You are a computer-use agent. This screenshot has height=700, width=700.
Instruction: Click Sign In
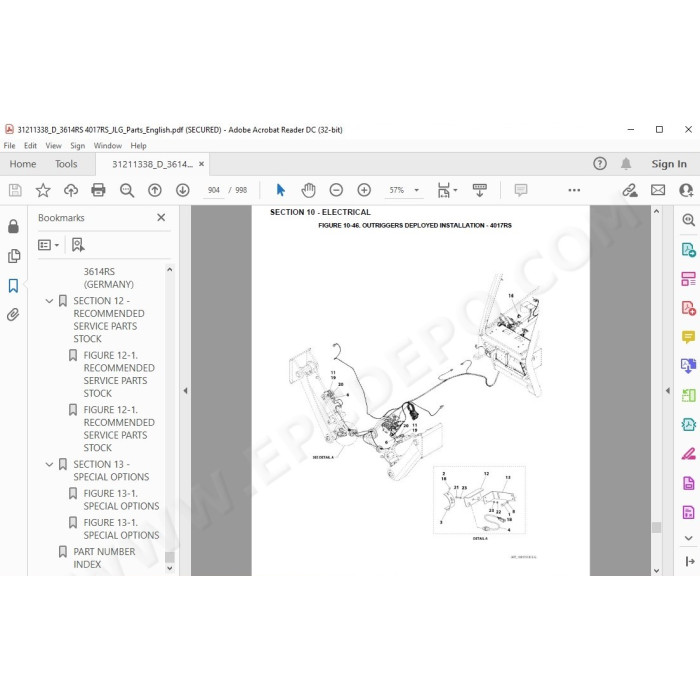tap(668, 164)
